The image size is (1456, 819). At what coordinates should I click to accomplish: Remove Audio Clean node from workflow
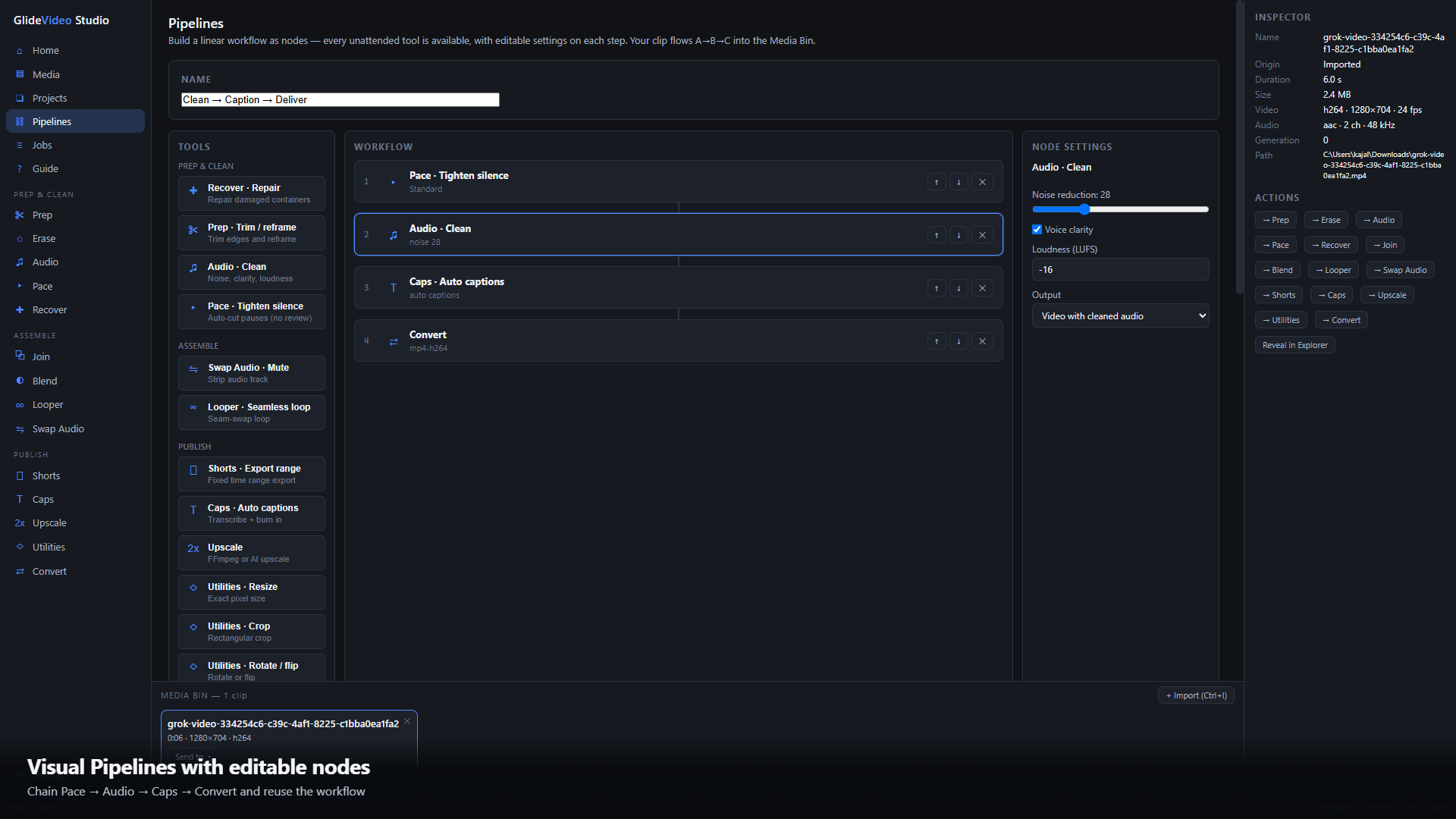click(x=982, y=235)
